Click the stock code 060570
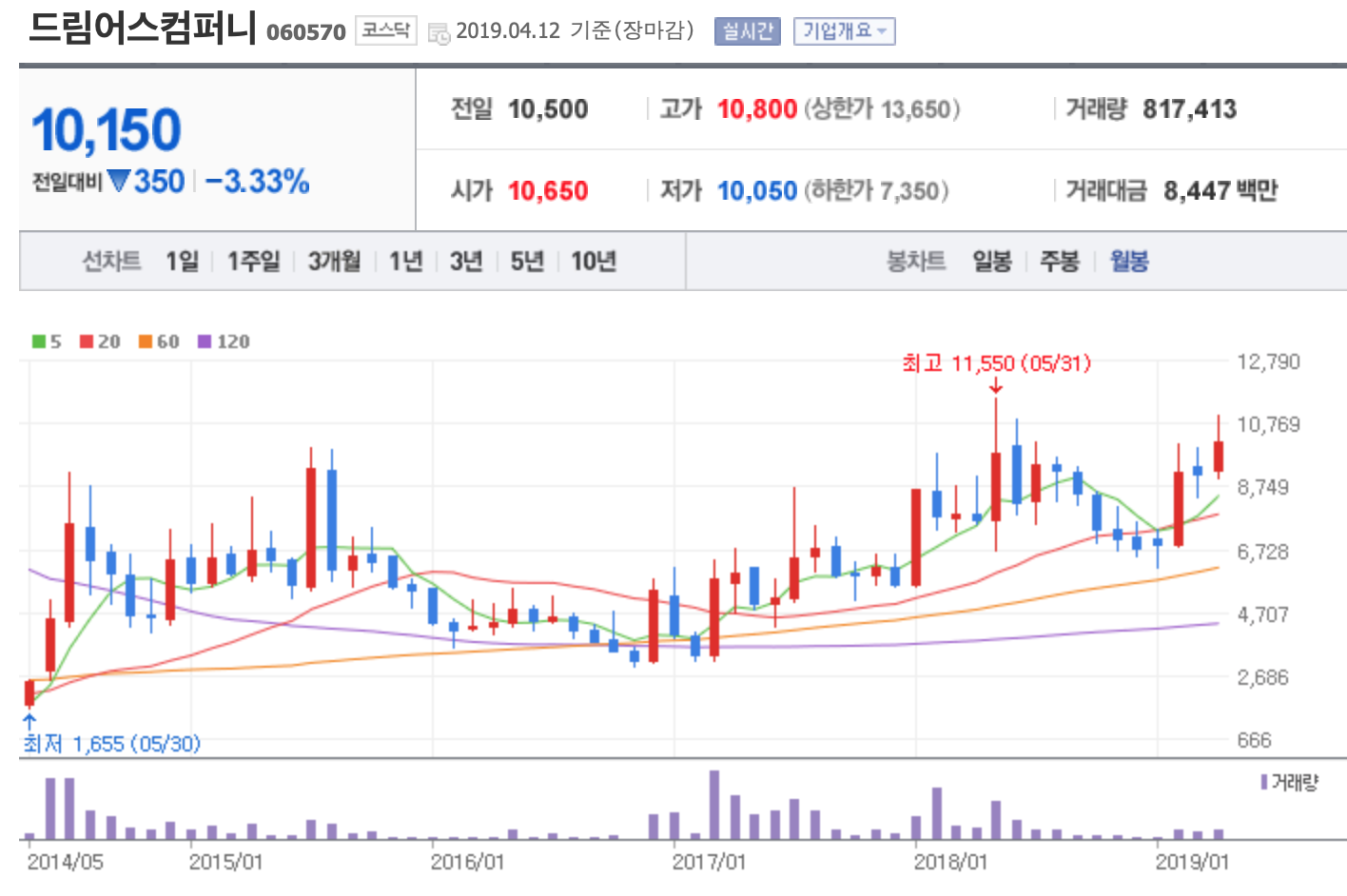 (306, 32)
